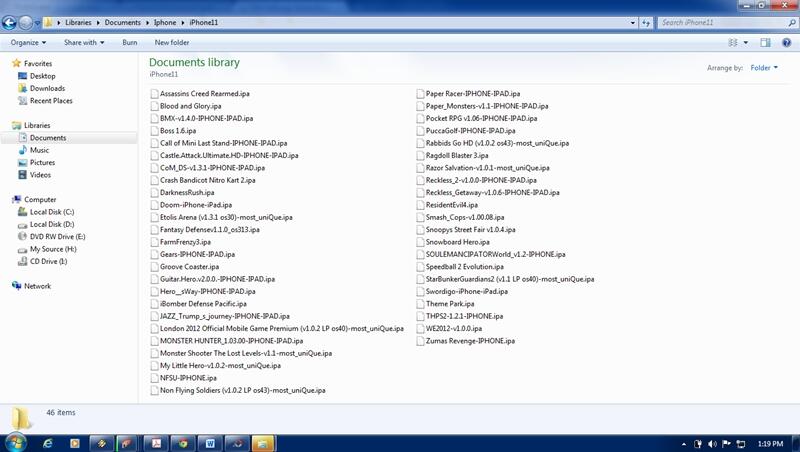Select FarmFrenzy3.ipa file
The image size is (800, 452).
[x=181, y=242]
